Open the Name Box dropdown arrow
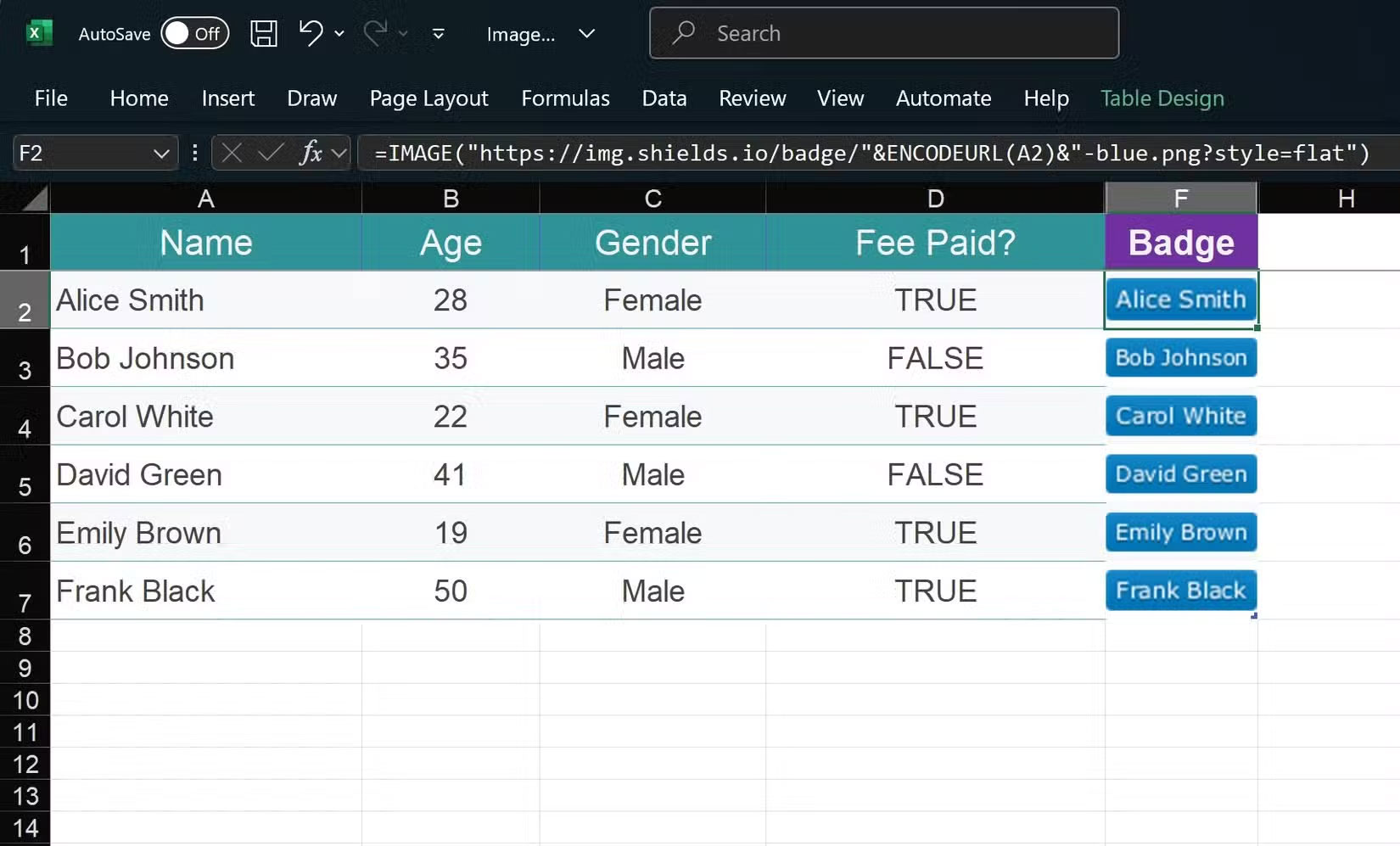Viewport: 1400px width, 846px height. click(x=161, y=154)
